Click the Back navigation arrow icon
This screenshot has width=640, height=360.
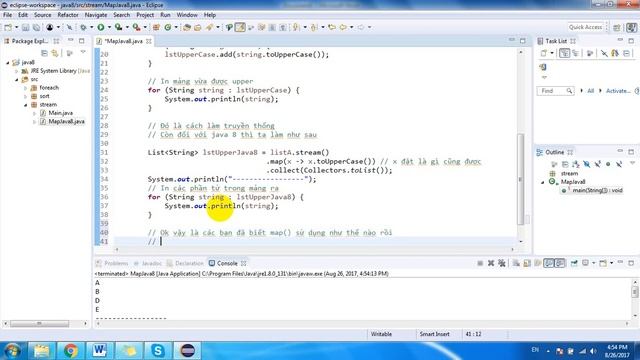click(343, 27)
